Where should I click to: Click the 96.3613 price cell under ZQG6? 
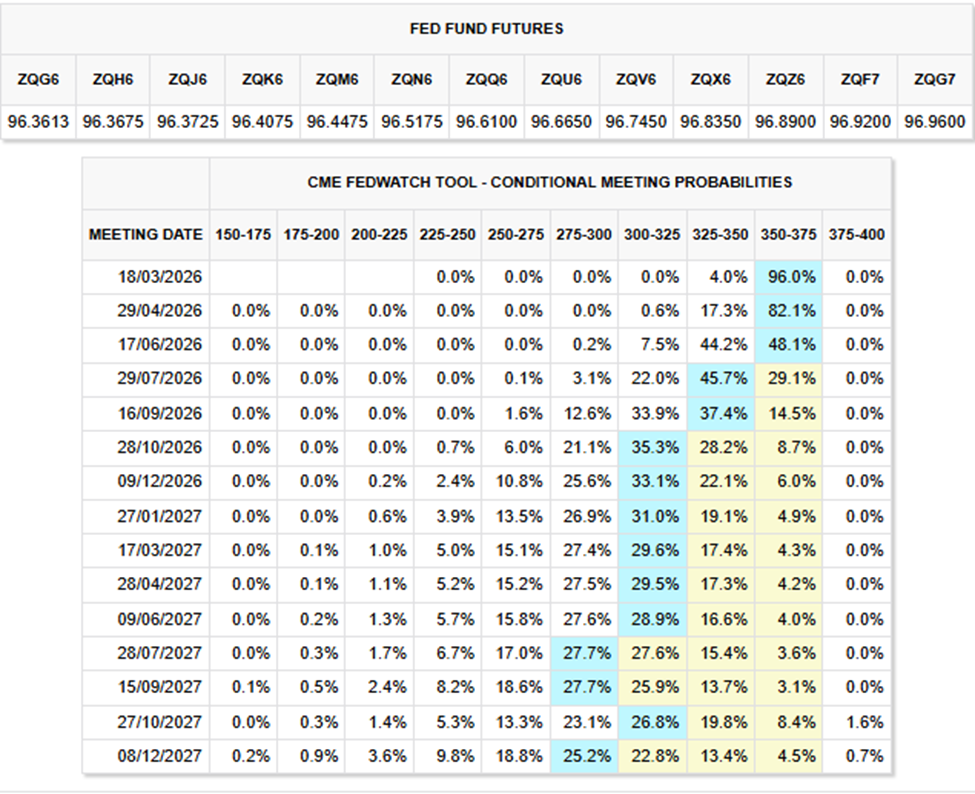[37, 121]
